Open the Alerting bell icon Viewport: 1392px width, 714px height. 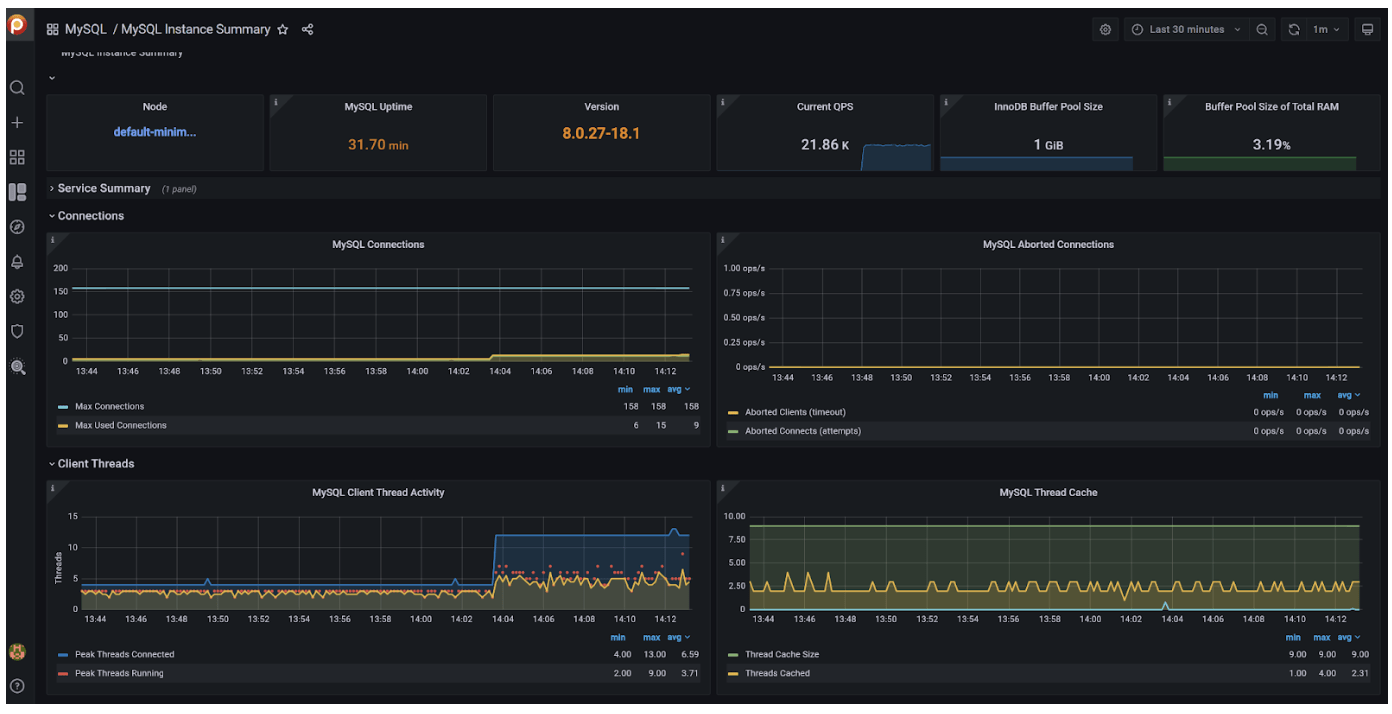coord(17,262)
